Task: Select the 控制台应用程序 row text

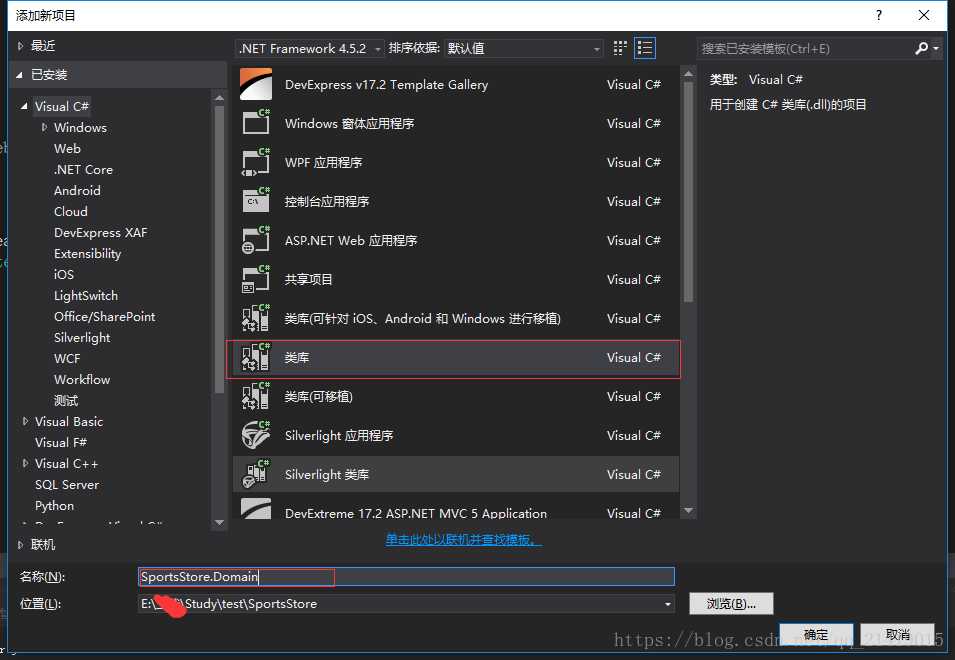Action: pos(326,202)
